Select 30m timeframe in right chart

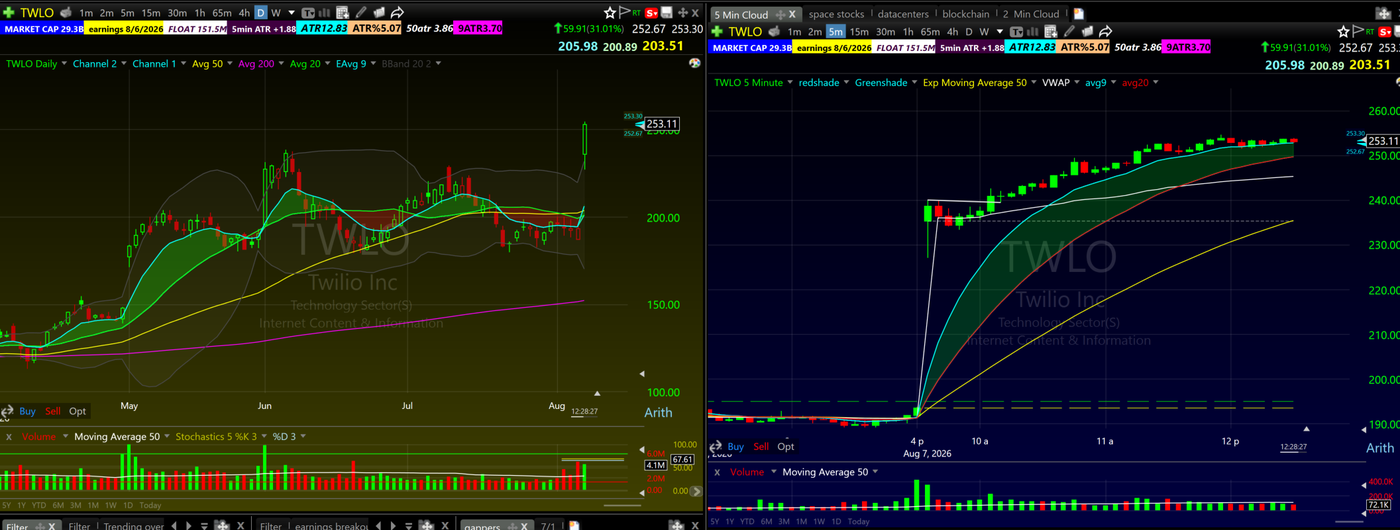[885, 32]
